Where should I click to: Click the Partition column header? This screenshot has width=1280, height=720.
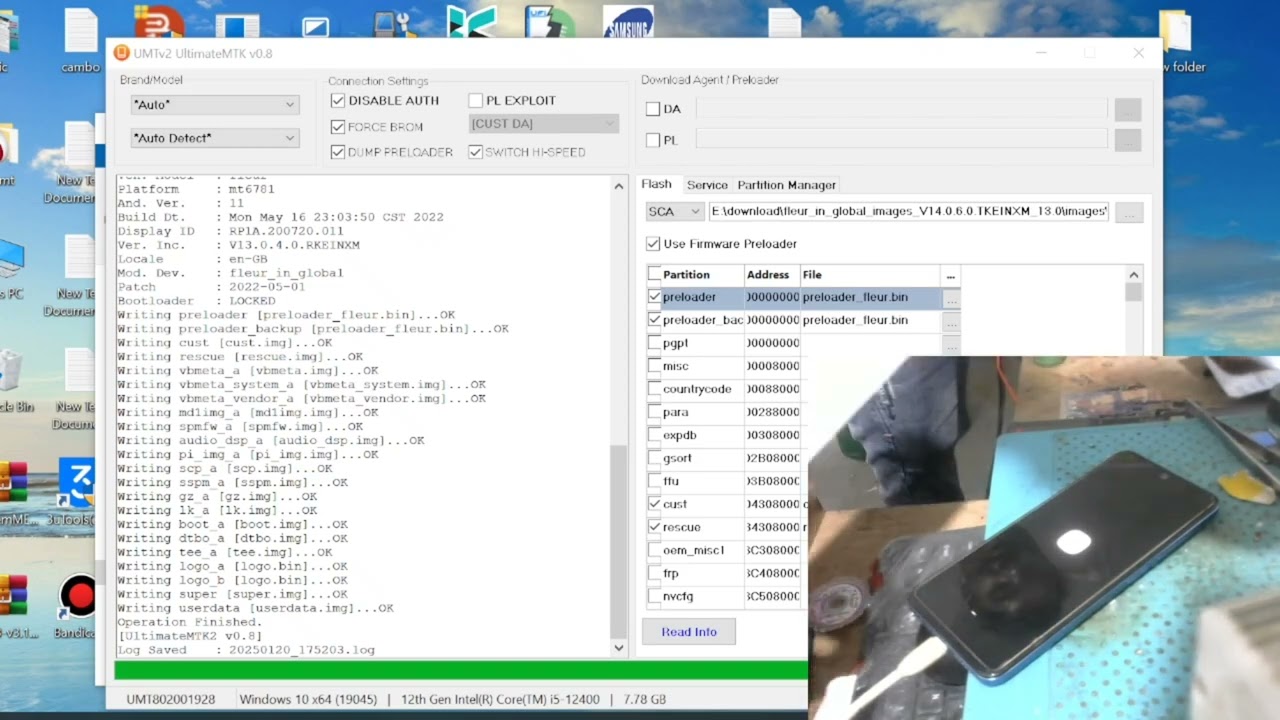tap(695, 274)
